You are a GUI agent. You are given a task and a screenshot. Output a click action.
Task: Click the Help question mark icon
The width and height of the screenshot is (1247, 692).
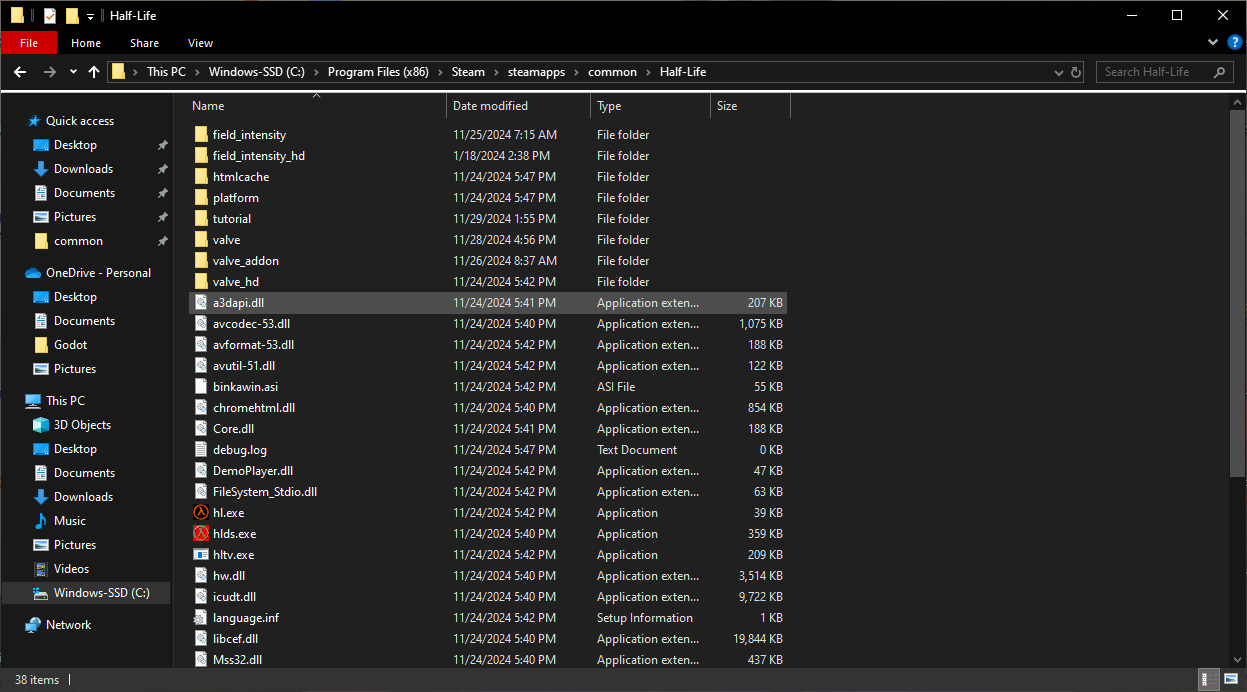pyautogui.click(x=1234, y=43)
